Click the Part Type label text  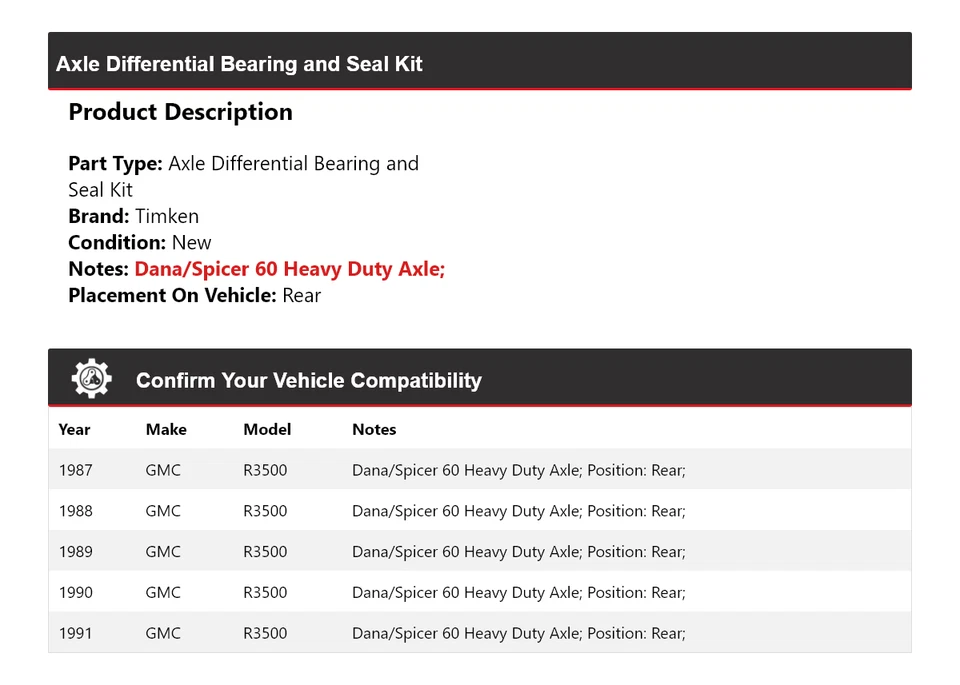[x=115, y=164]
